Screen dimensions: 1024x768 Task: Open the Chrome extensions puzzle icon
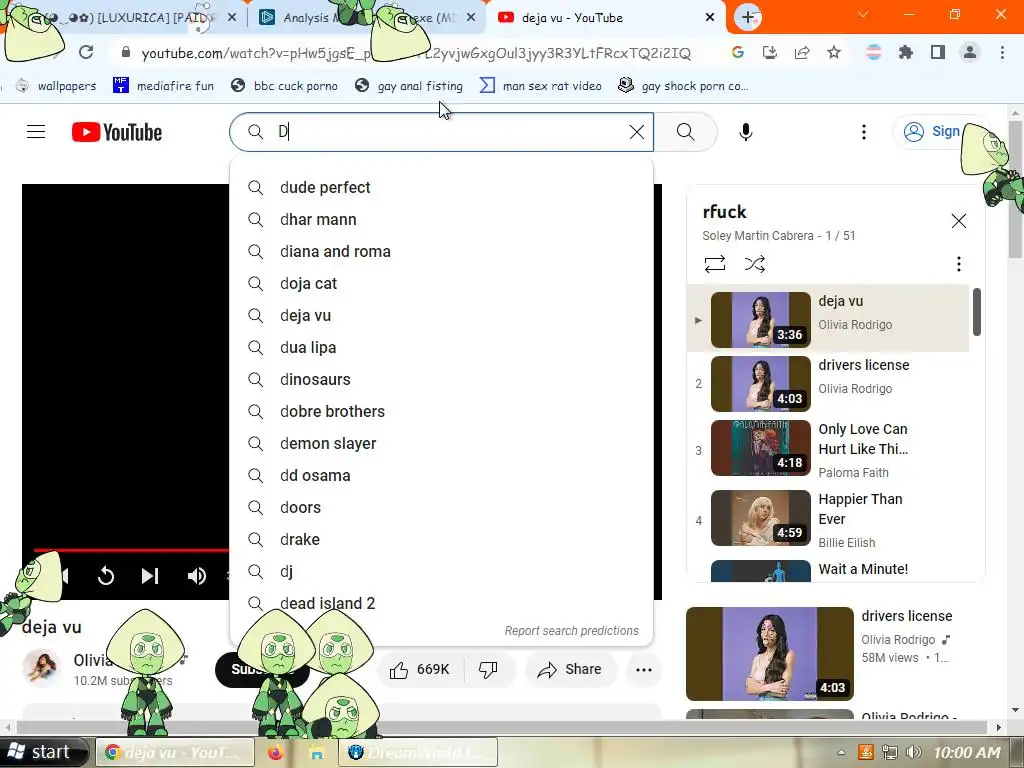click(x=906, y=52)
